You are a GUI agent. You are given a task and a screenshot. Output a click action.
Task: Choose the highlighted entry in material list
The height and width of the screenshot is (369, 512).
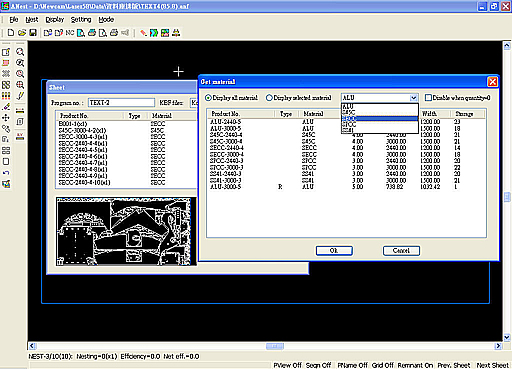(380, 119)
